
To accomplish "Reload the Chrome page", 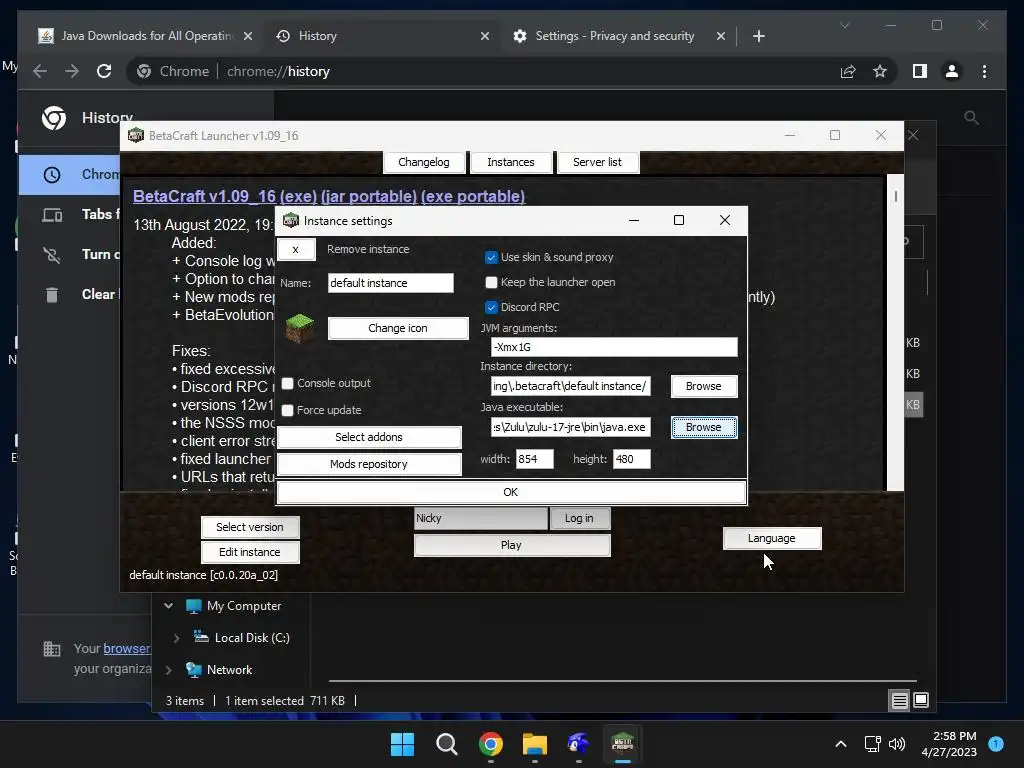I will pos(104,71).
